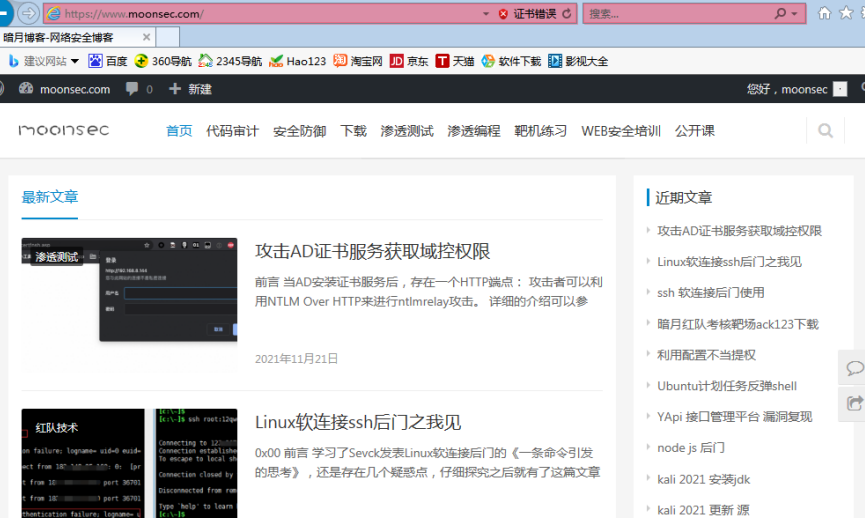This screenshot has height=518, width=865.
Task: Open sidebar link ssh 软连接后门使用
Action: (x=710, y=293)
